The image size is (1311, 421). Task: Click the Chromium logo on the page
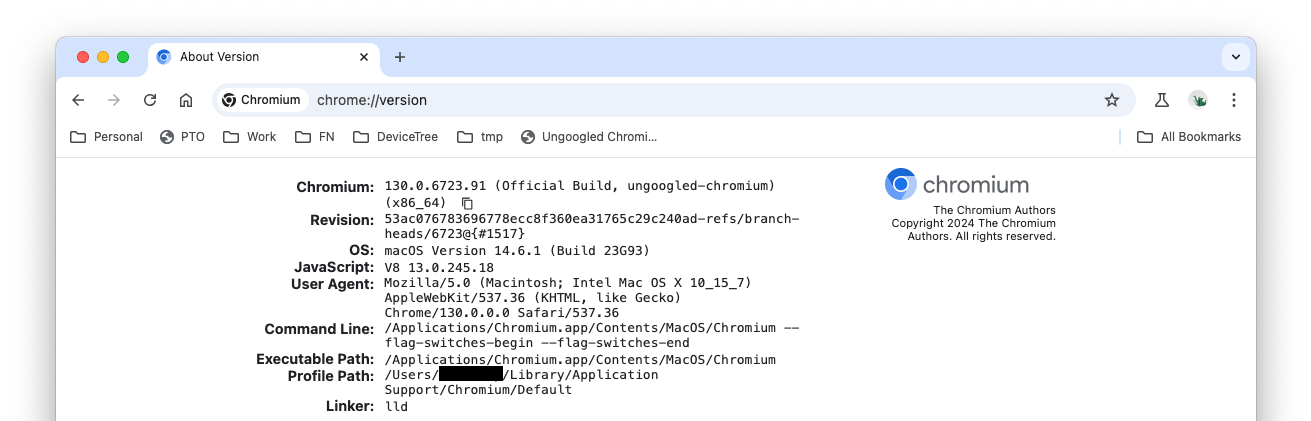tap(957, 185)
